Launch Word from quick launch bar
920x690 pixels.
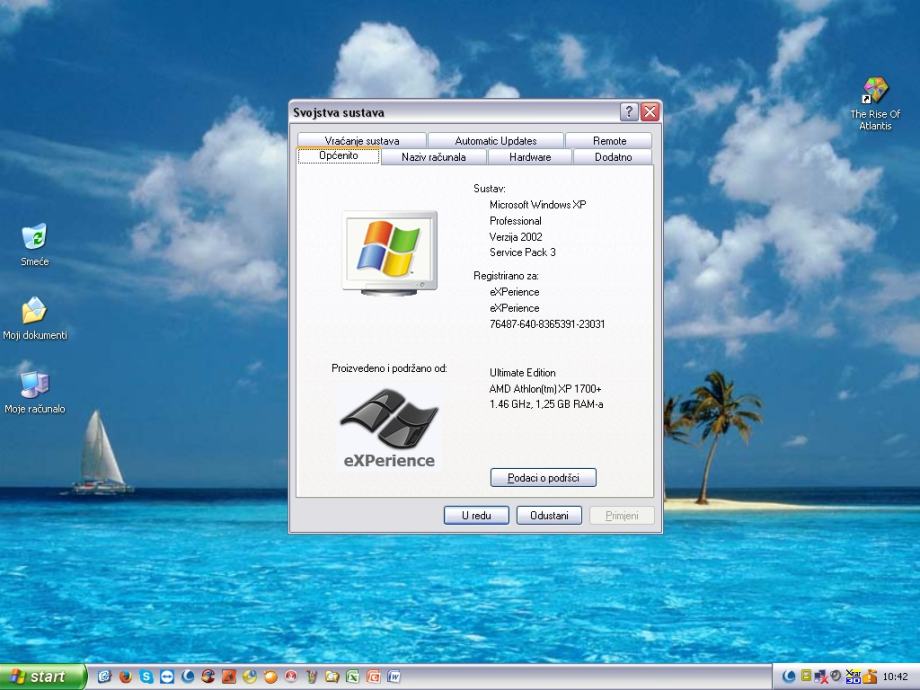(x=394, y=677)
